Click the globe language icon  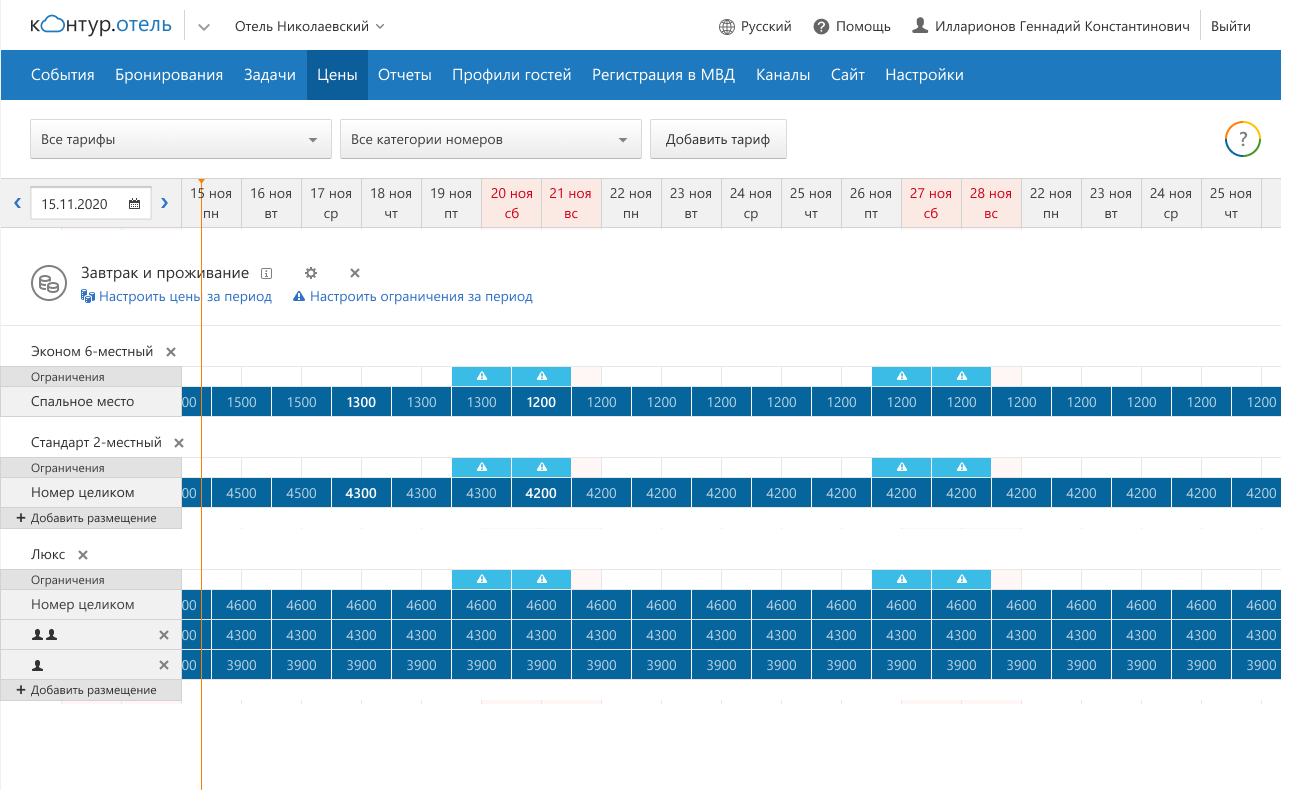[727, 27]
